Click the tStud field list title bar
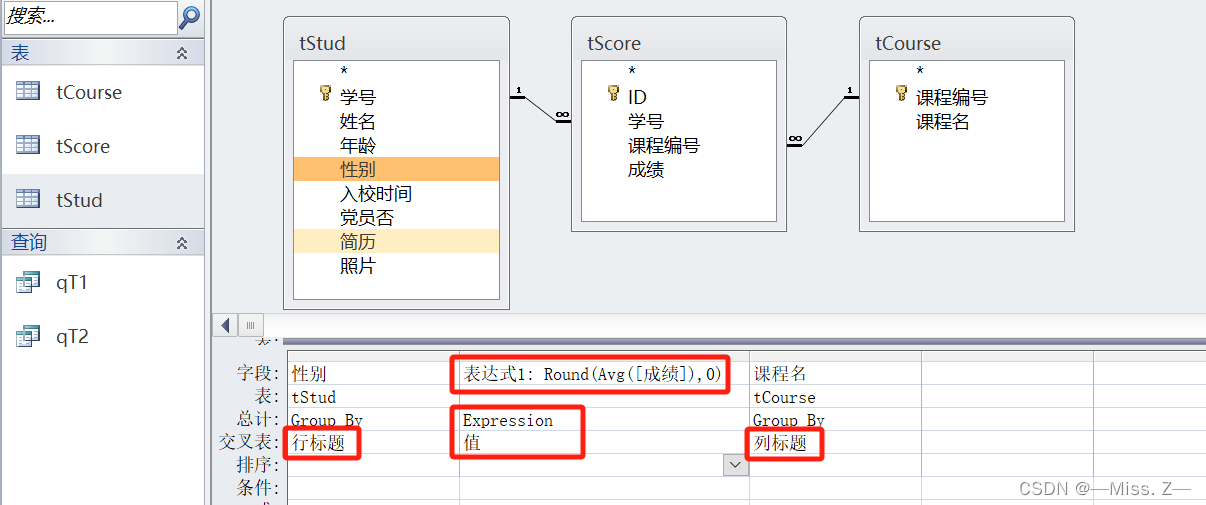 click(396, 42)
